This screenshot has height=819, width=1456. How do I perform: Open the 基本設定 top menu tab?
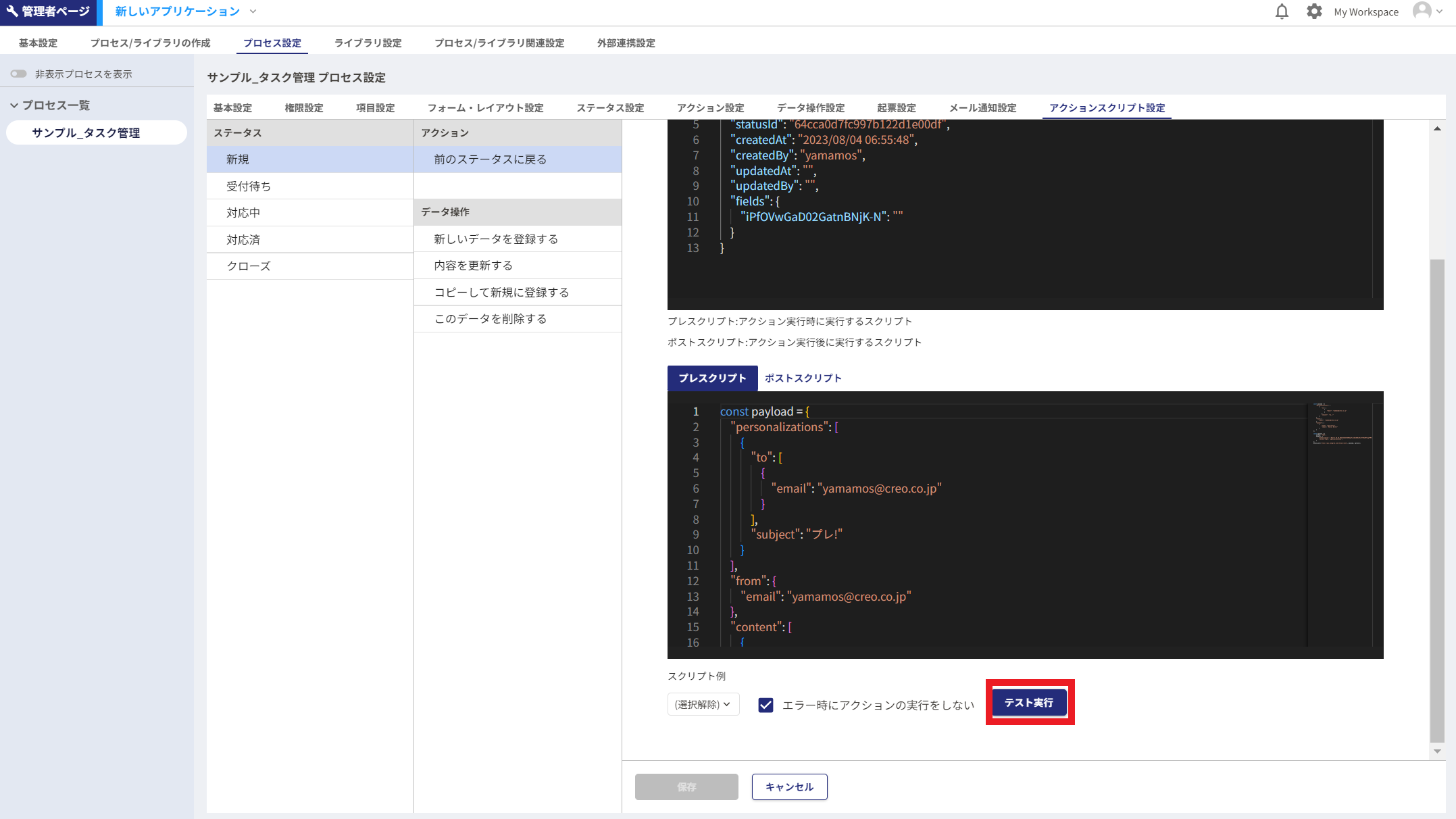pyautogui.click(x=38, y=43)
